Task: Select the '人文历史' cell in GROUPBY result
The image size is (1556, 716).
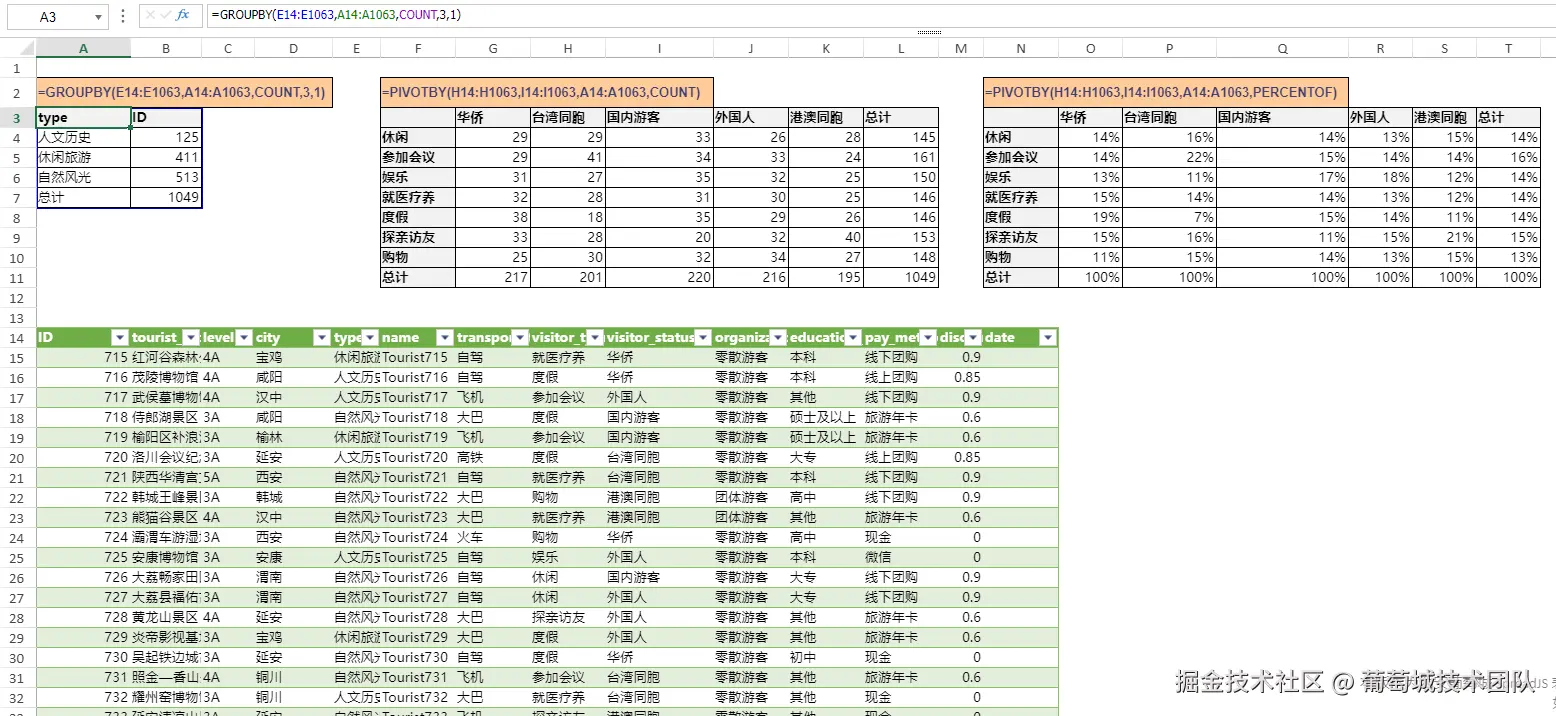Action: click(83, 138)
